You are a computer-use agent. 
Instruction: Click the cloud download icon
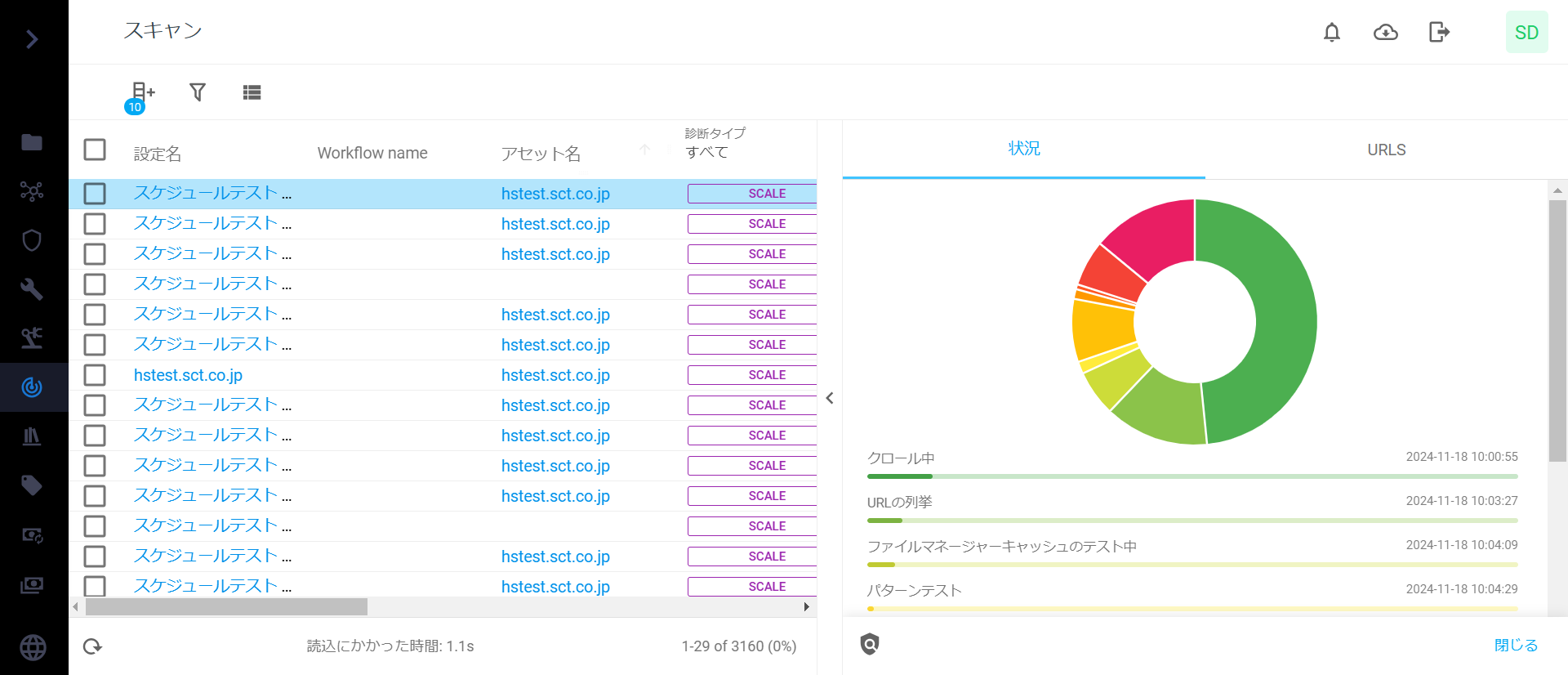1386,32
